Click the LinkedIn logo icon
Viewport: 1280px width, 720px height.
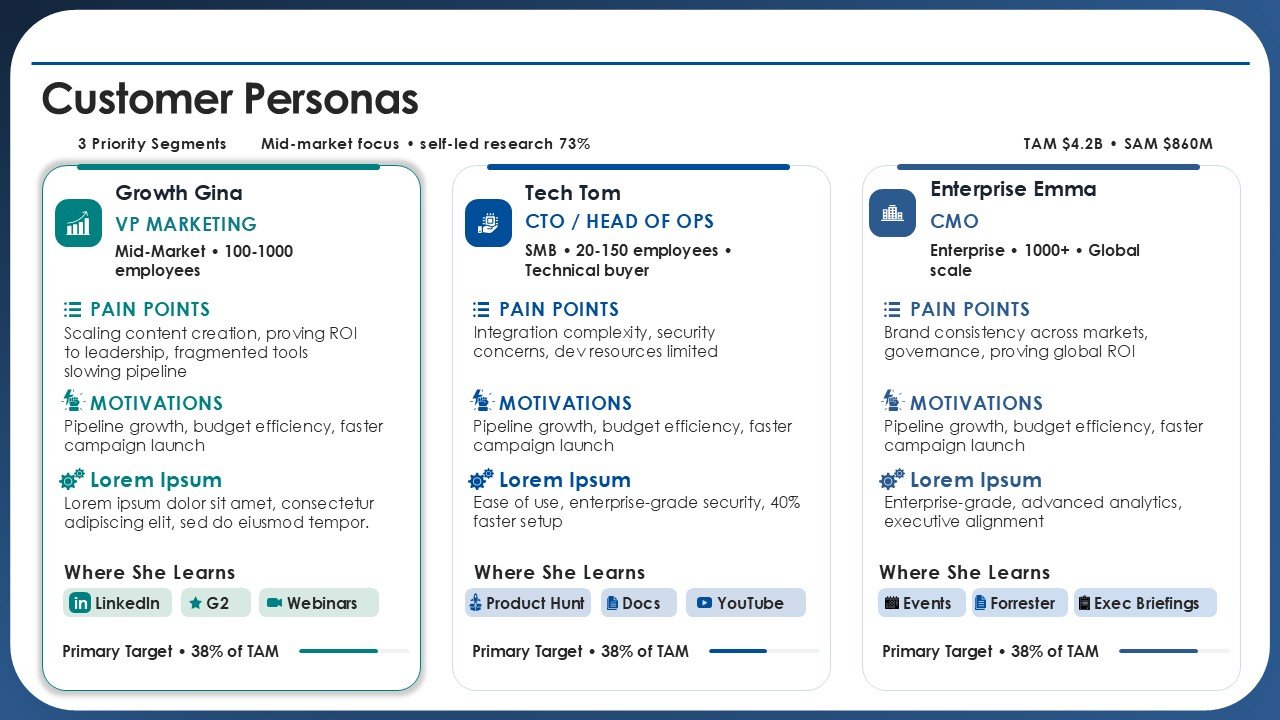[80, 603]
